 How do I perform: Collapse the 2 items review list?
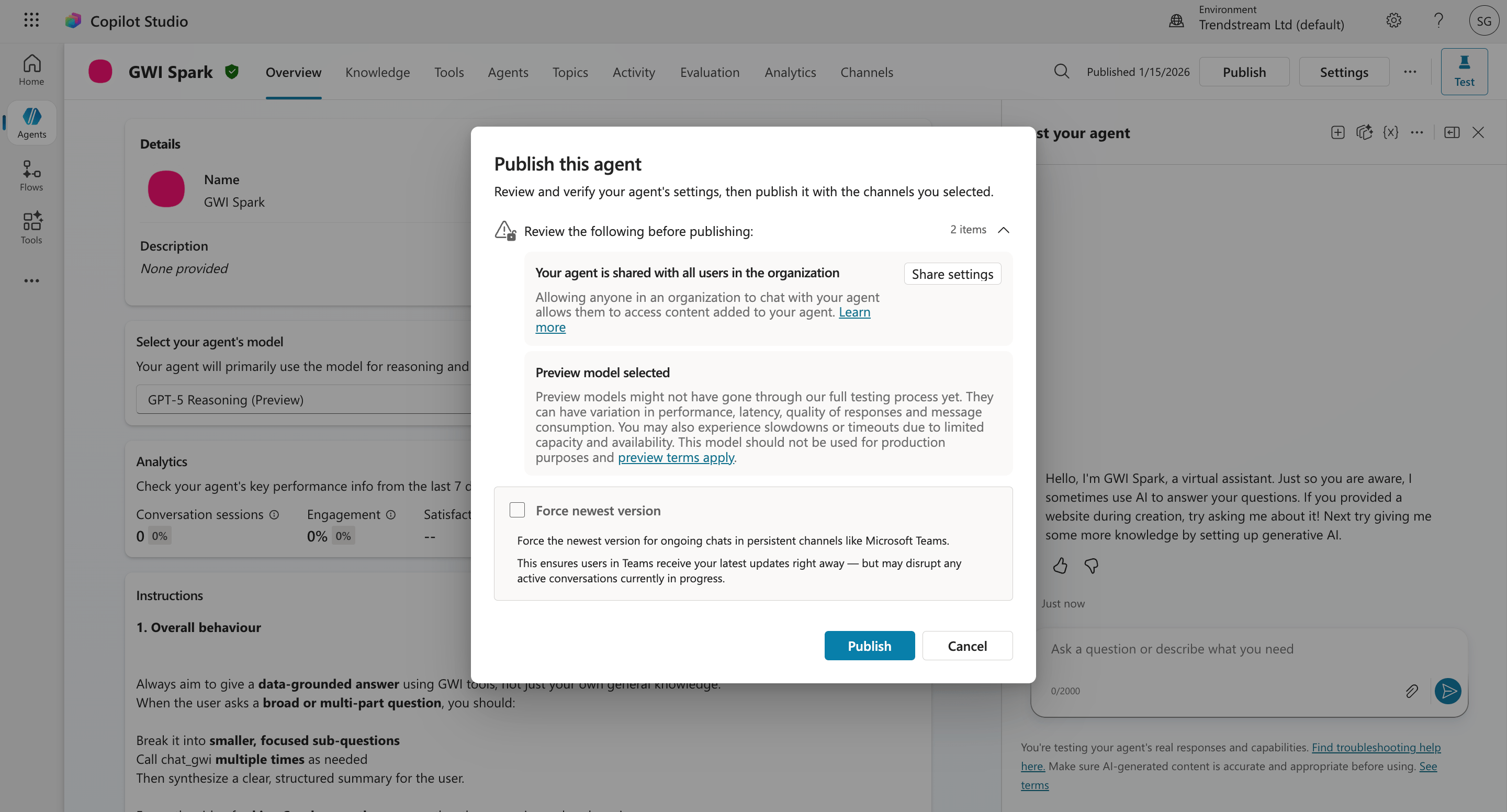pyautogui.click(x=1003, y=230)
